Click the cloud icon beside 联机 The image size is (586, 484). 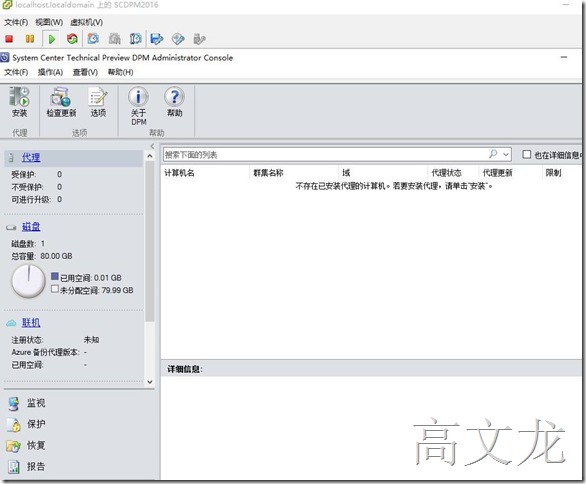point(11,323)
